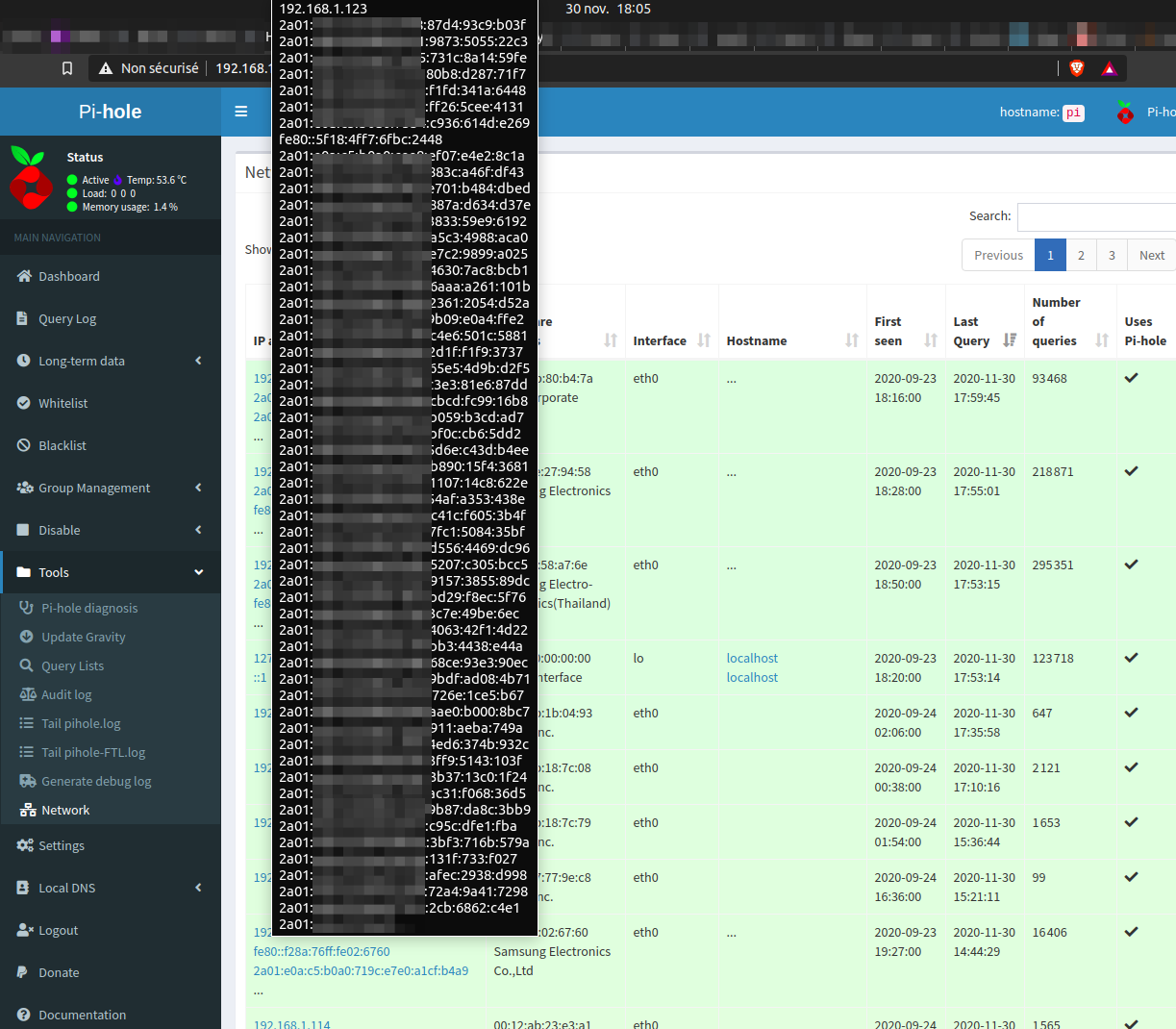This screenshot has height=1029, width=1176.
Task: Go to page 3 of results
Action: point(1112,255)
